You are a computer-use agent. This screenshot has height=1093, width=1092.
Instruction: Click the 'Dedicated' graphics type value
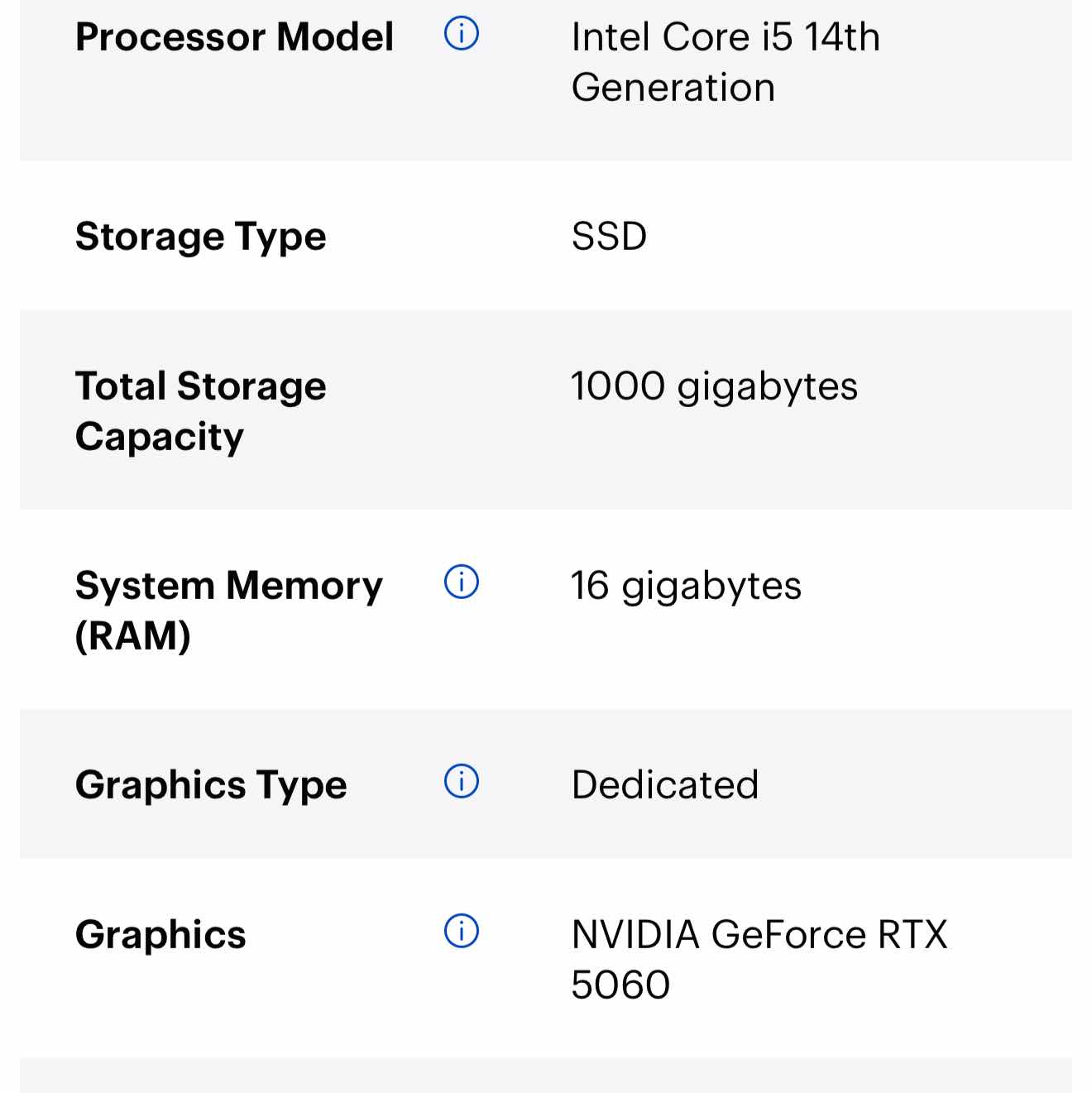(x=665, y=784)
